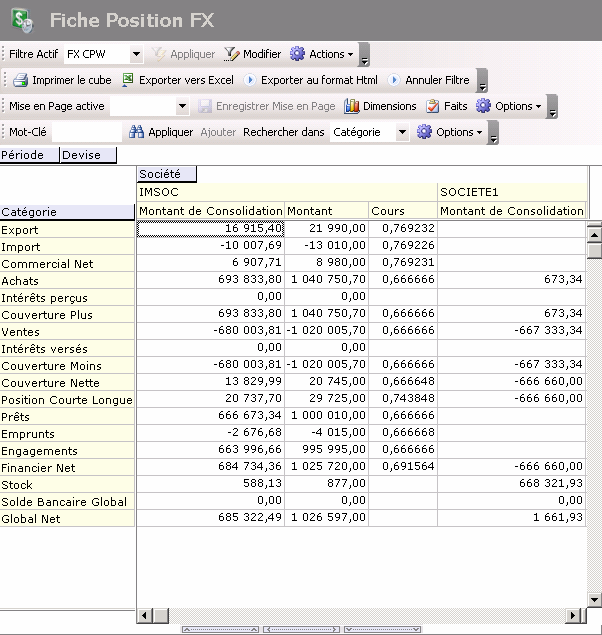Viewport: 602px width, 635px height.
Task: Click the Modifier filter icon
Action: tap(231, 54)
